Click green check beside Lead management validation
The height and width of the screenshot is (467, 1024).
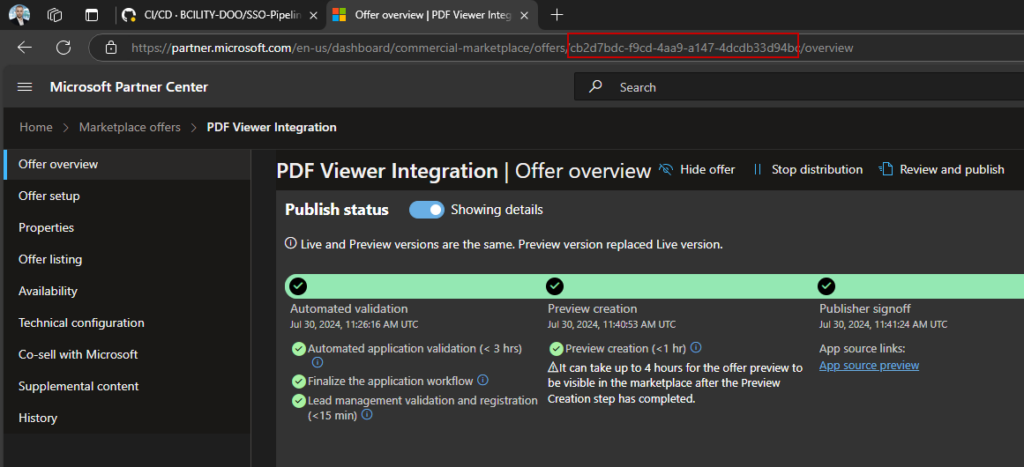pos(298,400)
